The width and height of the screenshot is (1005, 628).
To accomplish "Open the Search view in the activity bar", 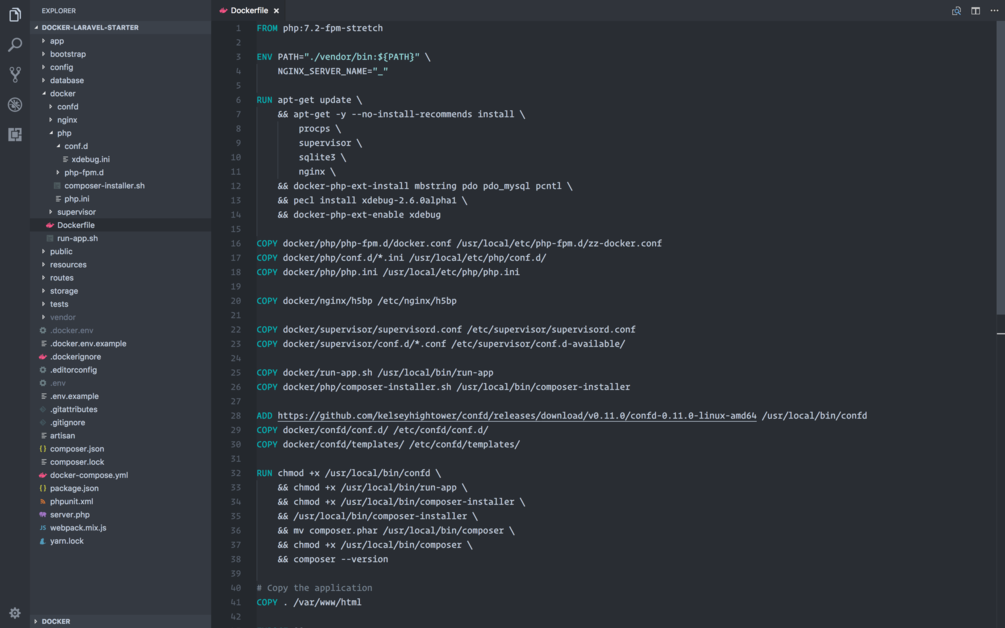I will (14, 44).
